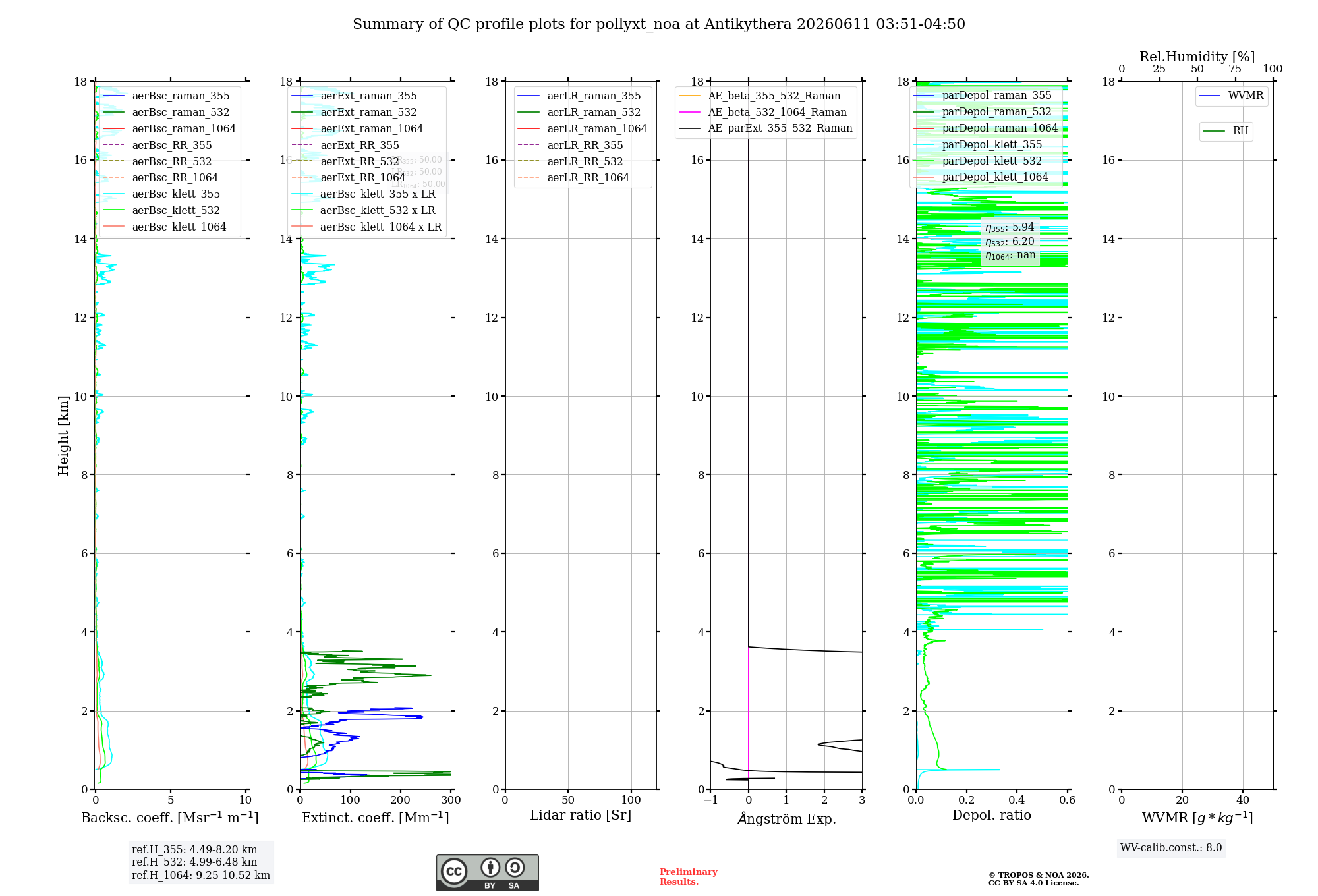Click the Lidar ratio [Sr] axis label
Viewport: 1318px width, 896px height.
581,815
